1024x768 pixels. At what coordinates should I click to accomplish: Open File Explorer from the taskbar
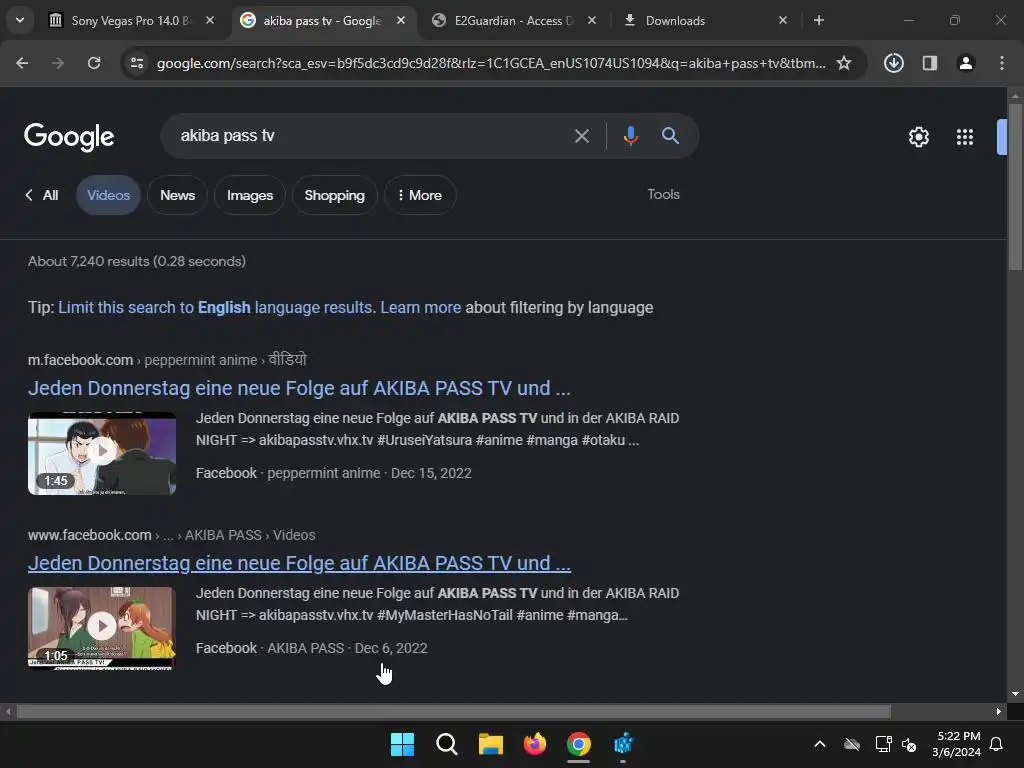(x=490, y=744)
